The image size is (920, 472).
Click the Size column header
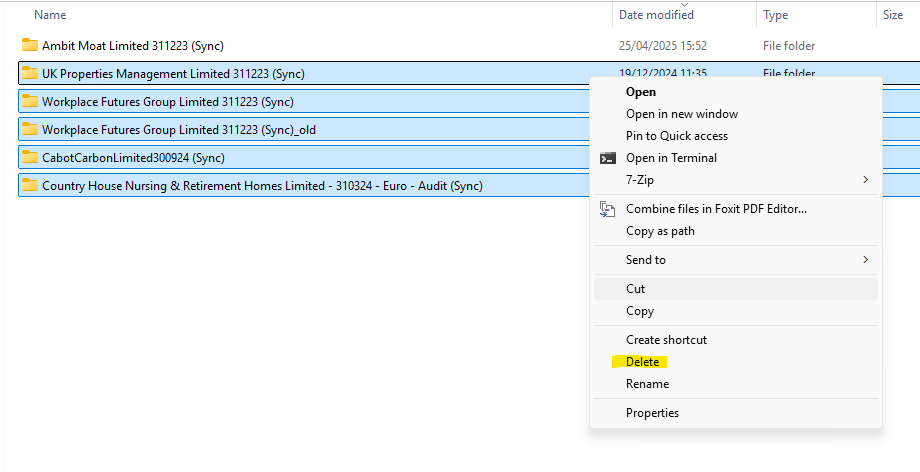[892, 15]
